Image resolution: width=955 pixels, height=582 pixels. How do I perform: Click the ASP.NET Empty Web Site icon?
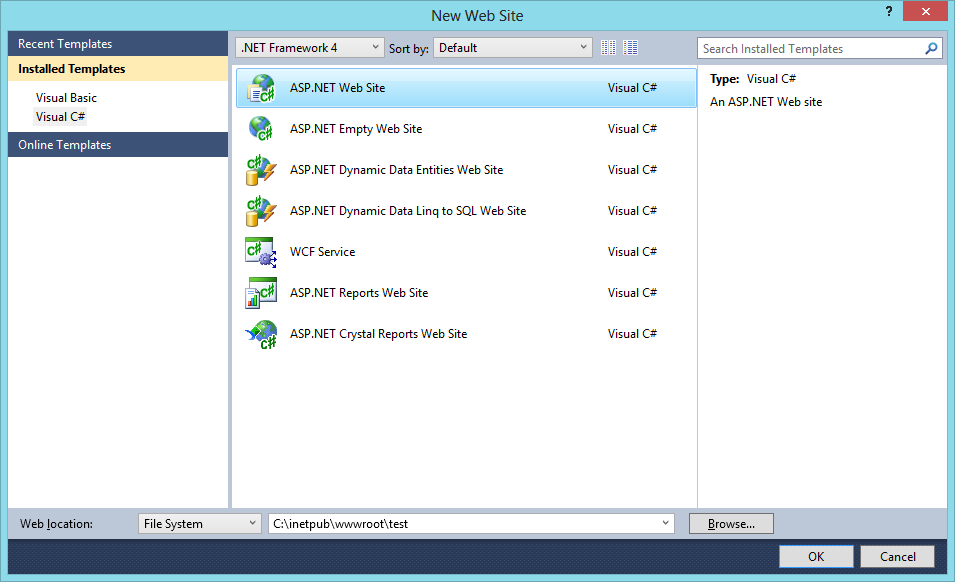coord(261,129)
